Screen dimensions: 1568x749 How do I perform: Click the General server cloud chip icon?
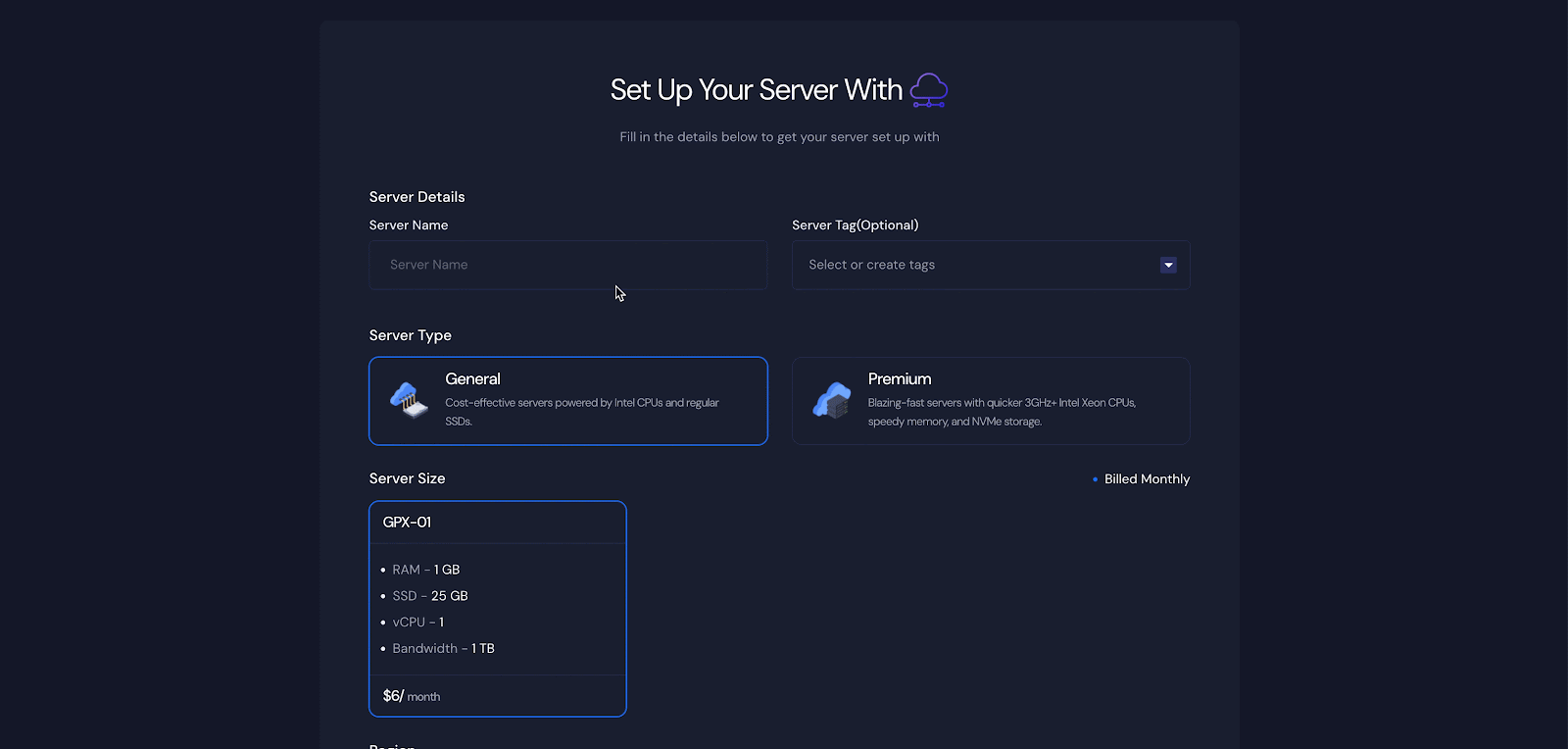(409, 400)
